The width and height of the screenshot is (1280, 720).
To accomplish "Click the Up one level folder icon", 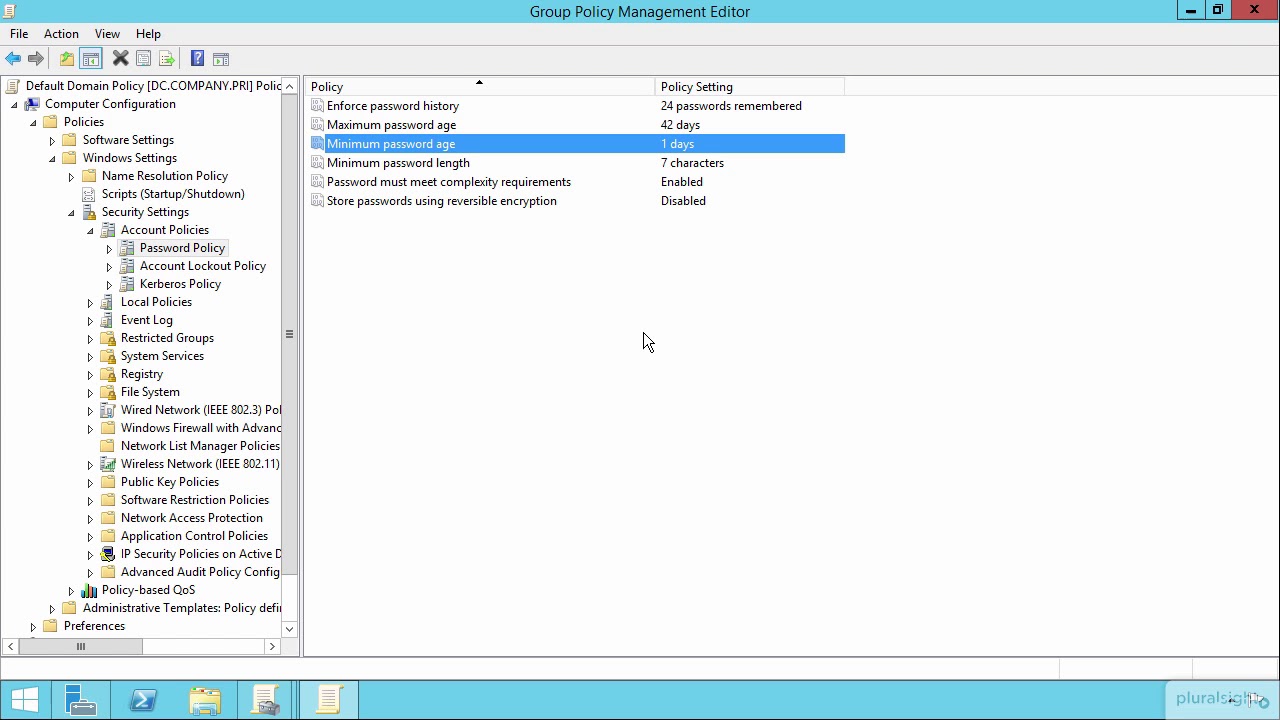I will (x=66, y=59).
